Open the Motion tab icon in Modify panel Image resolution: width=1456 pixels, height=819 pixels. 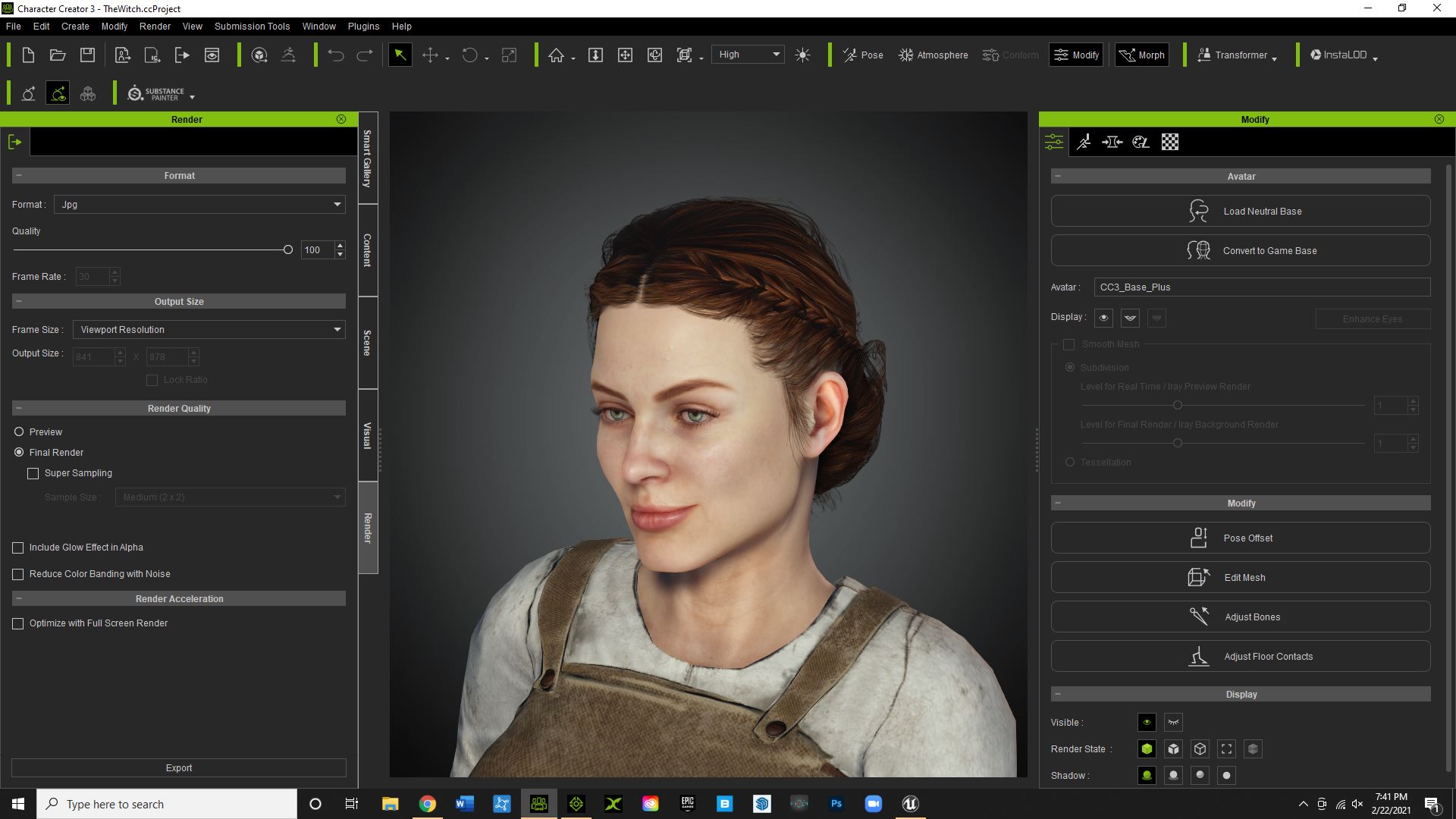(1084, 142)
